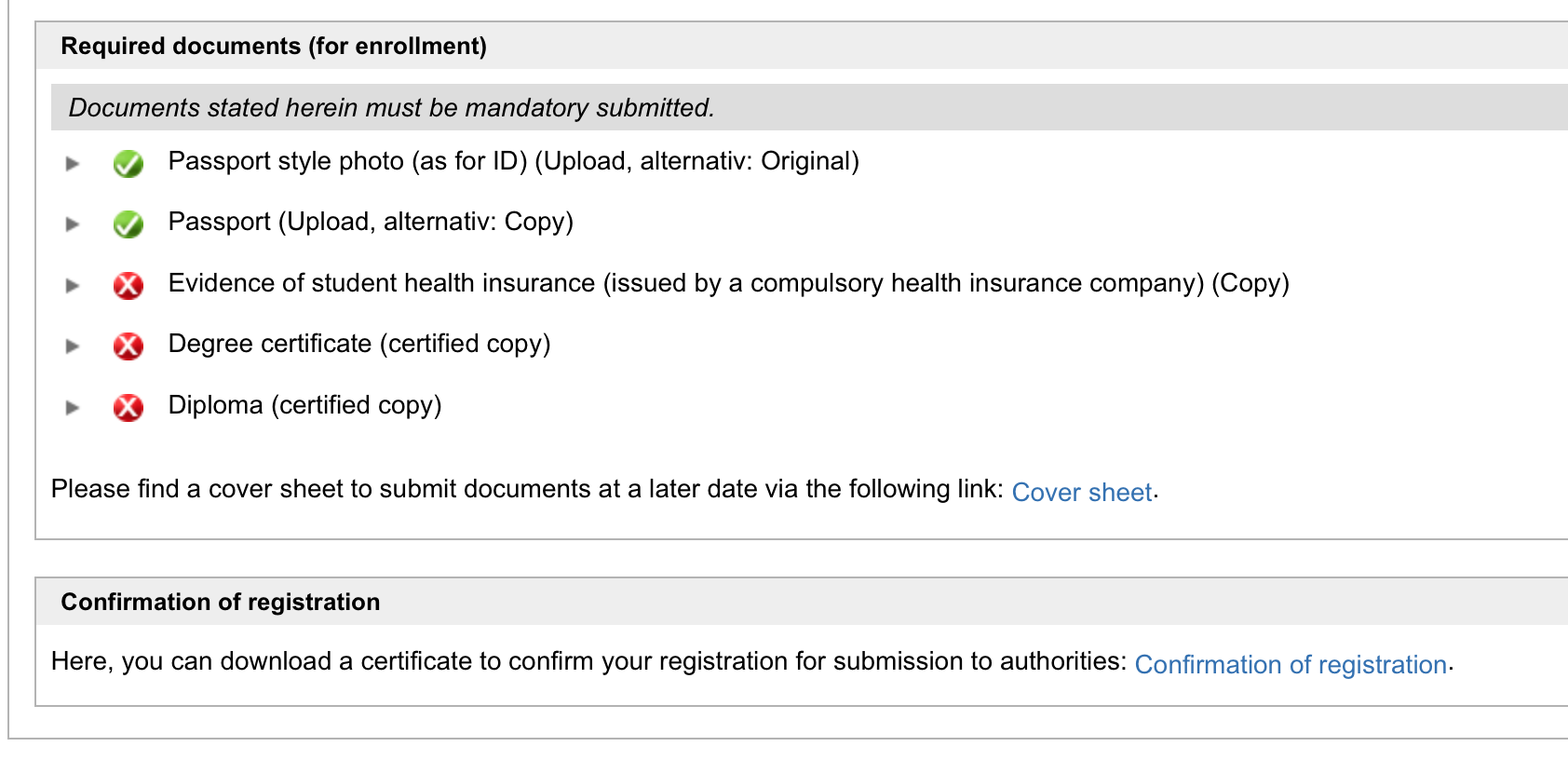This screenshot has width=1568, height=760.
Task: Open the Cover sheet link
Action: [1082, 492]
